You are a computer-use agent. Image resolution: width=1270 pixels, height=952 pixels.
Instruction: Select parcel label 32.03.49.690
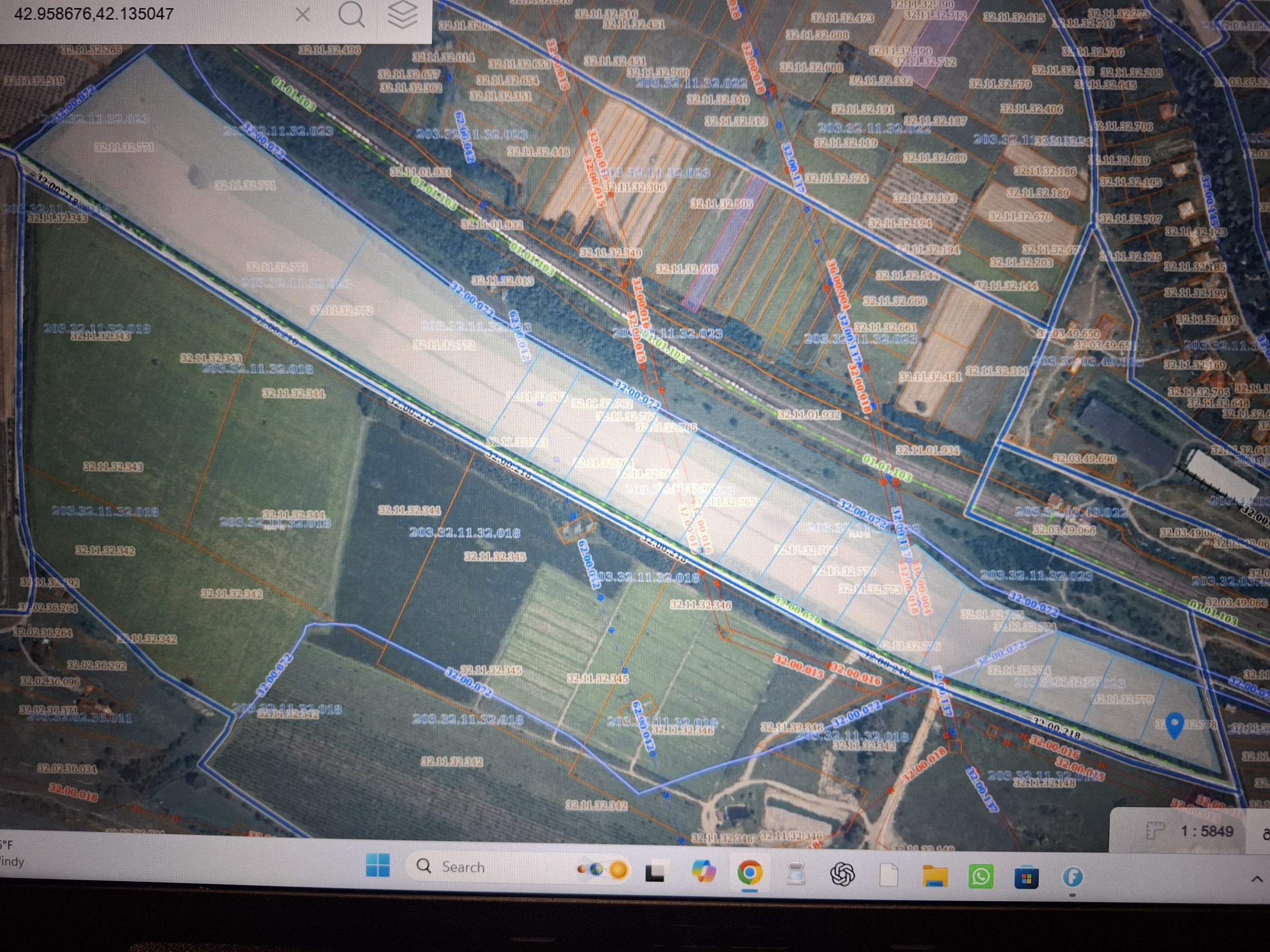1085,459
